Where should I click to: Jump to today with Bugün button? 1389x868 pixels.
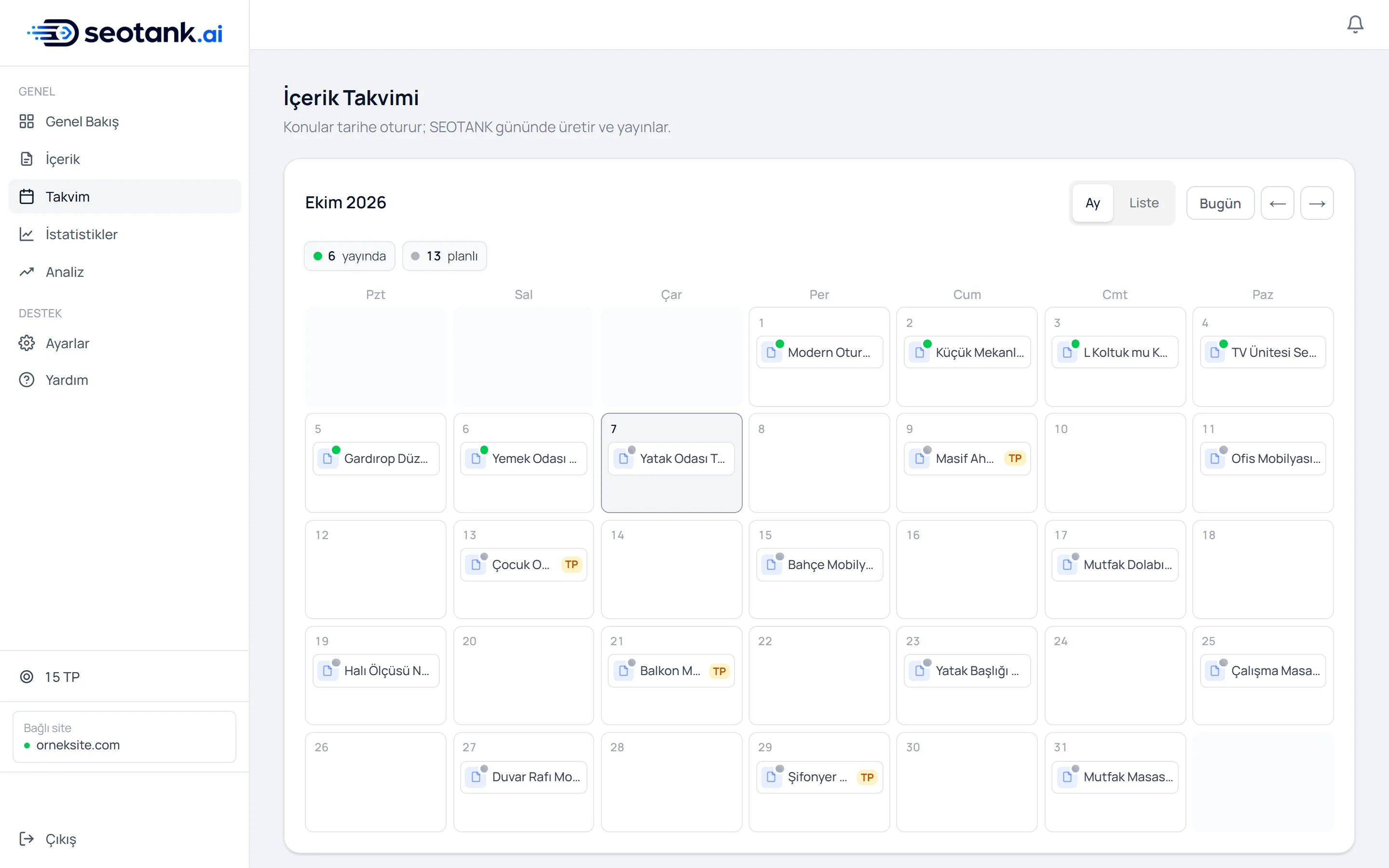pos(1220,203)
